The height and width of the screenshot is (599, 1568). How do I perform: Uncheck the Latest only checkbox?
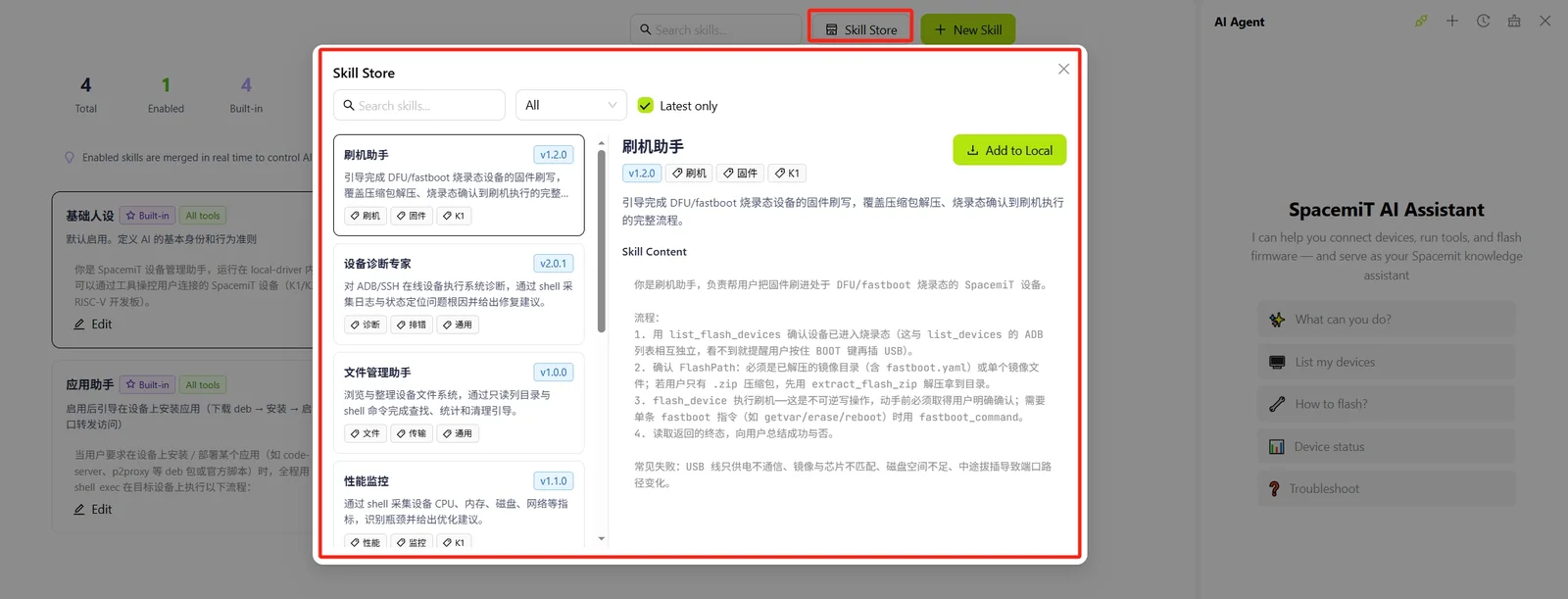point(645,105)
